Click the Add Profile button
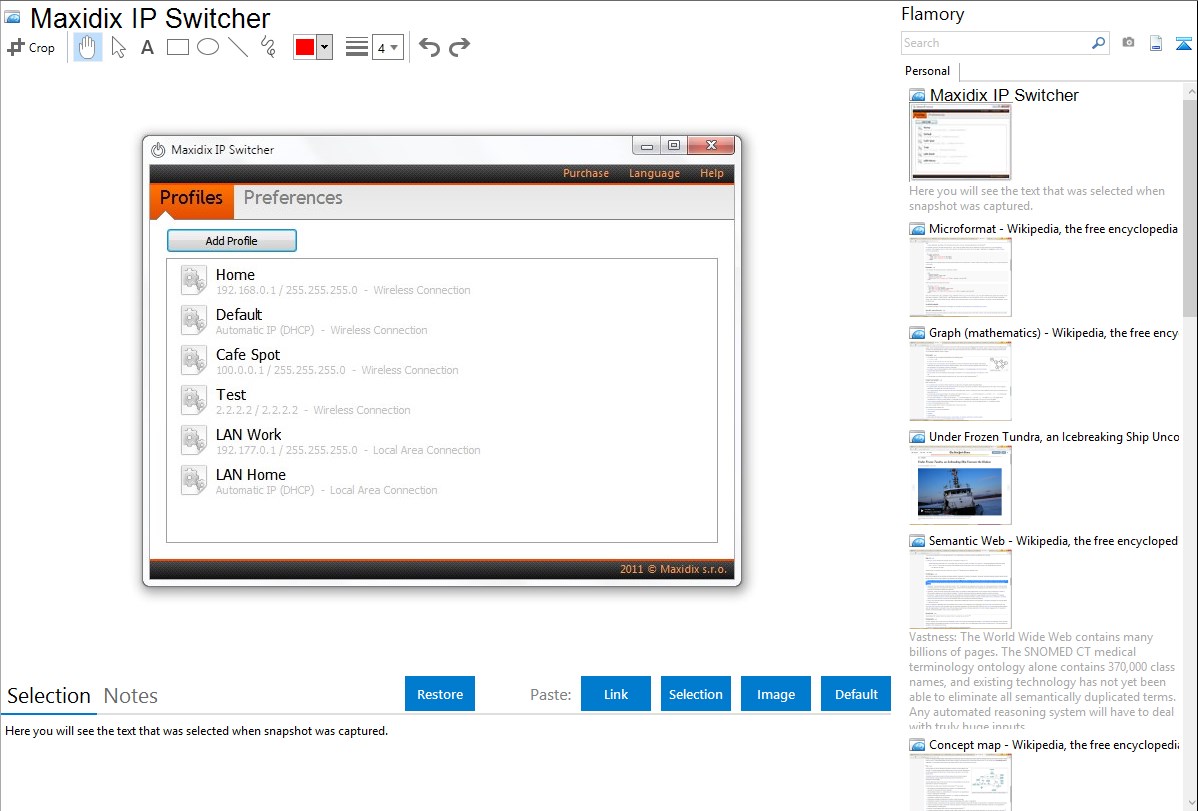 coord(232,241)
